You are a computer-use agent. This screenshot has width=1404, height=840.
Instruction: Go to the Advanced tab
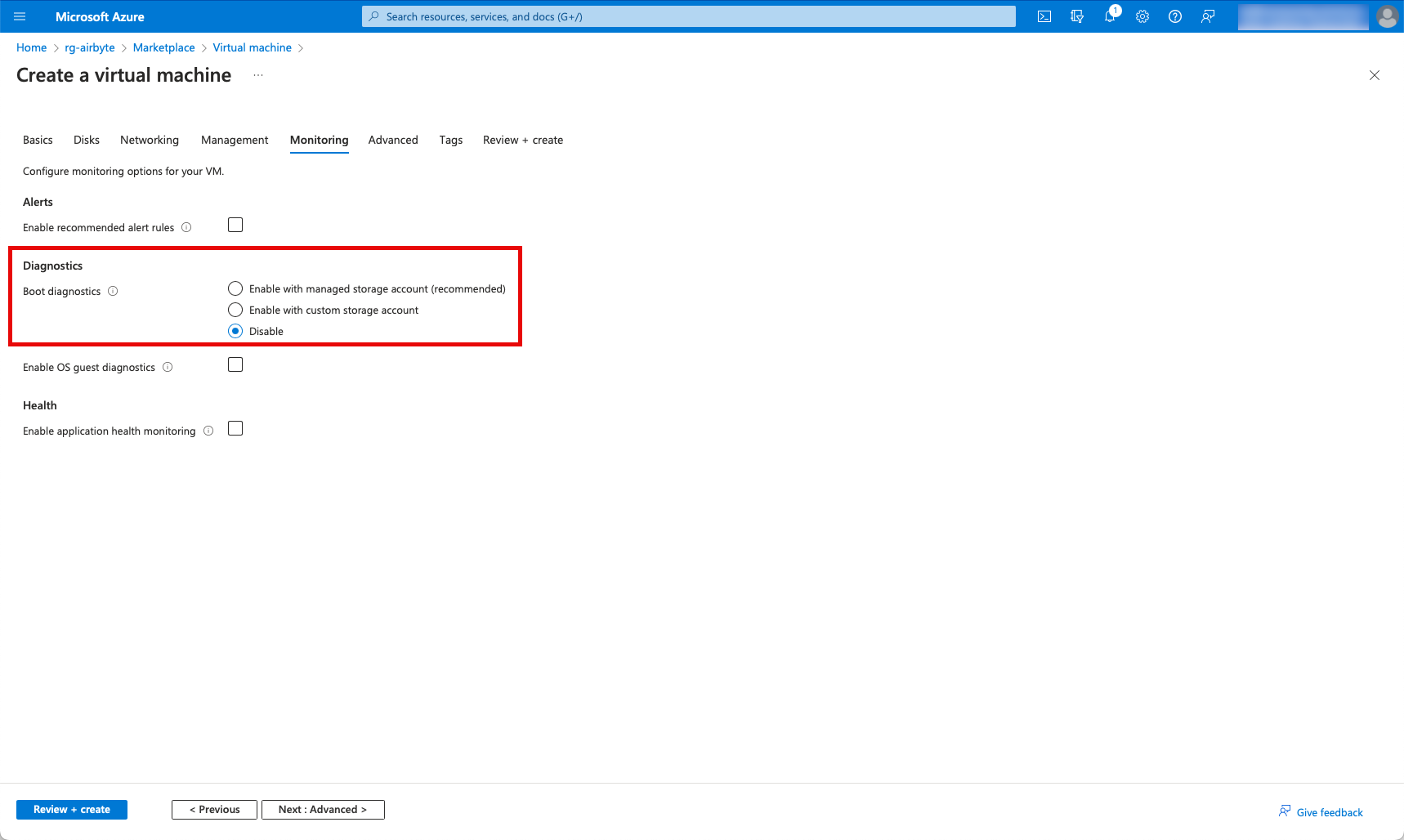point(392,140)
